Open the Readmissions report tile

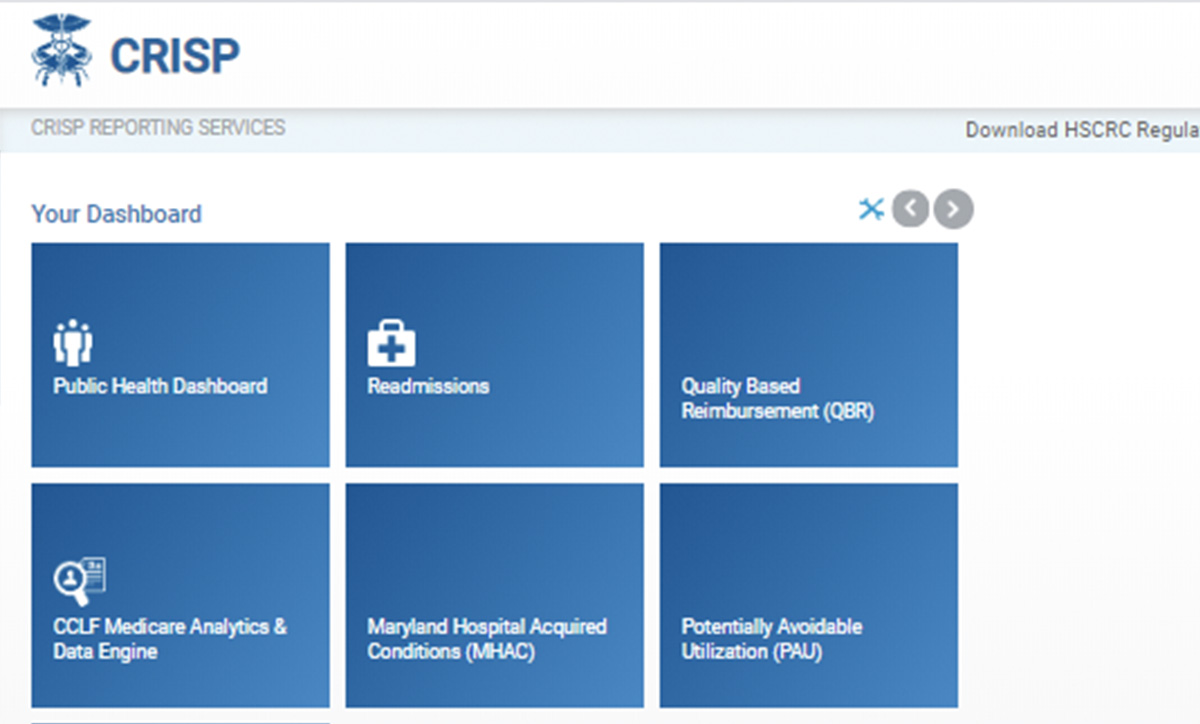pos(495,355)
